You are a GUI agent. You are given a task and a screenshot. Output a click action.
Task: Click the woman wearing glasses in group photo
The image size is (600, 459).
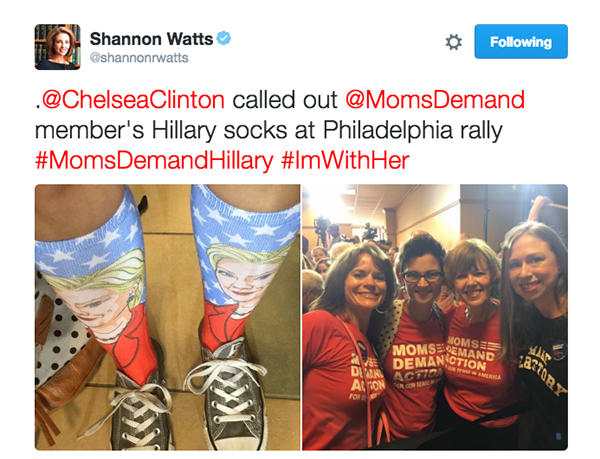419,337
